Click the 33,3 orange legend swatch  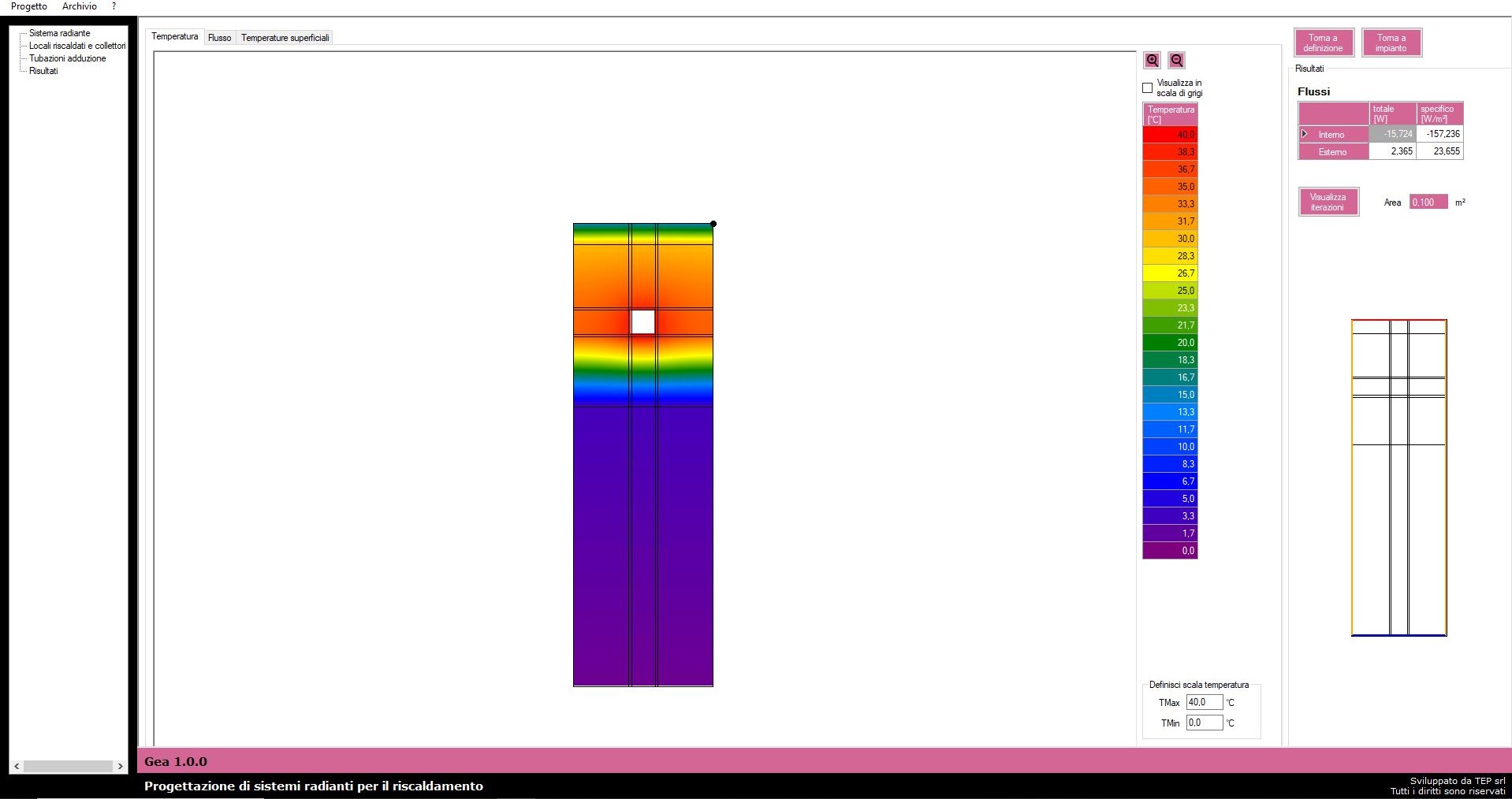1170,204
